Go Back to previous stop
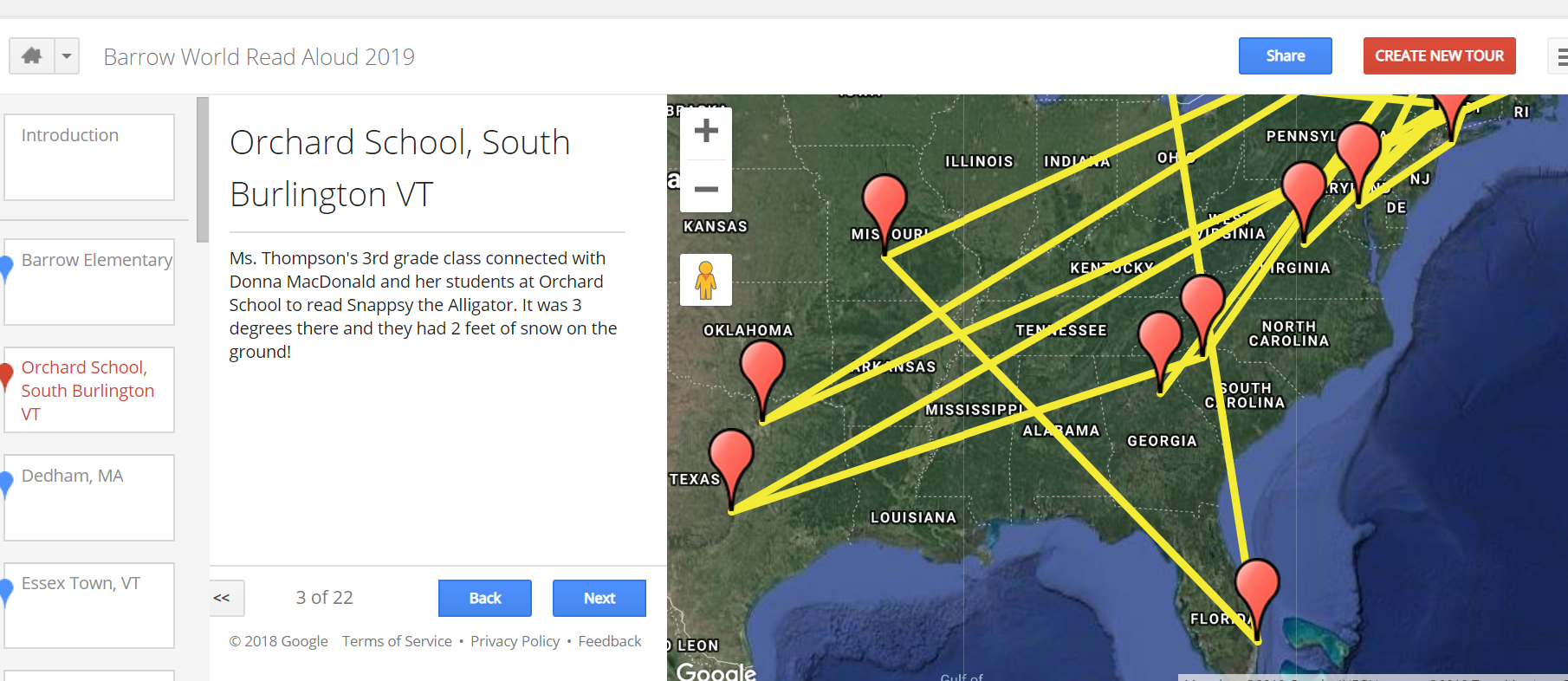The image size is (1568, 681). [484, 598]
